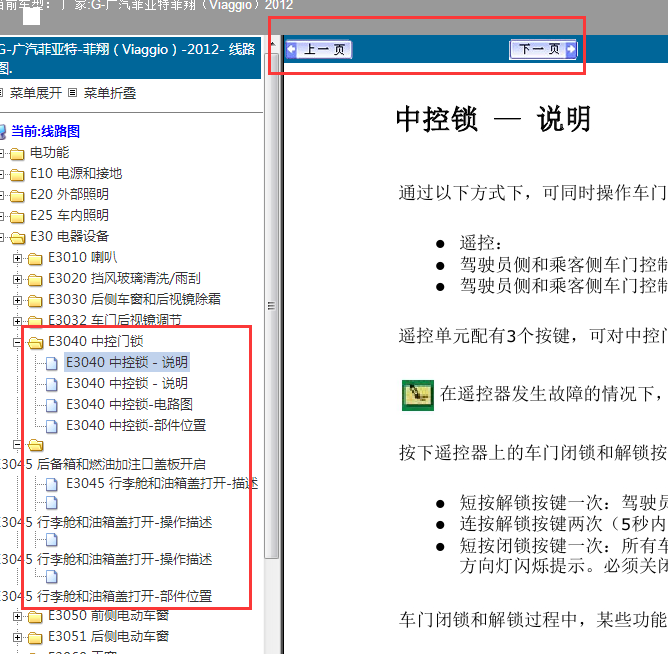Open E10 电源和接地 folder
This screenshot has width=668, height=654.
(76, 173)
